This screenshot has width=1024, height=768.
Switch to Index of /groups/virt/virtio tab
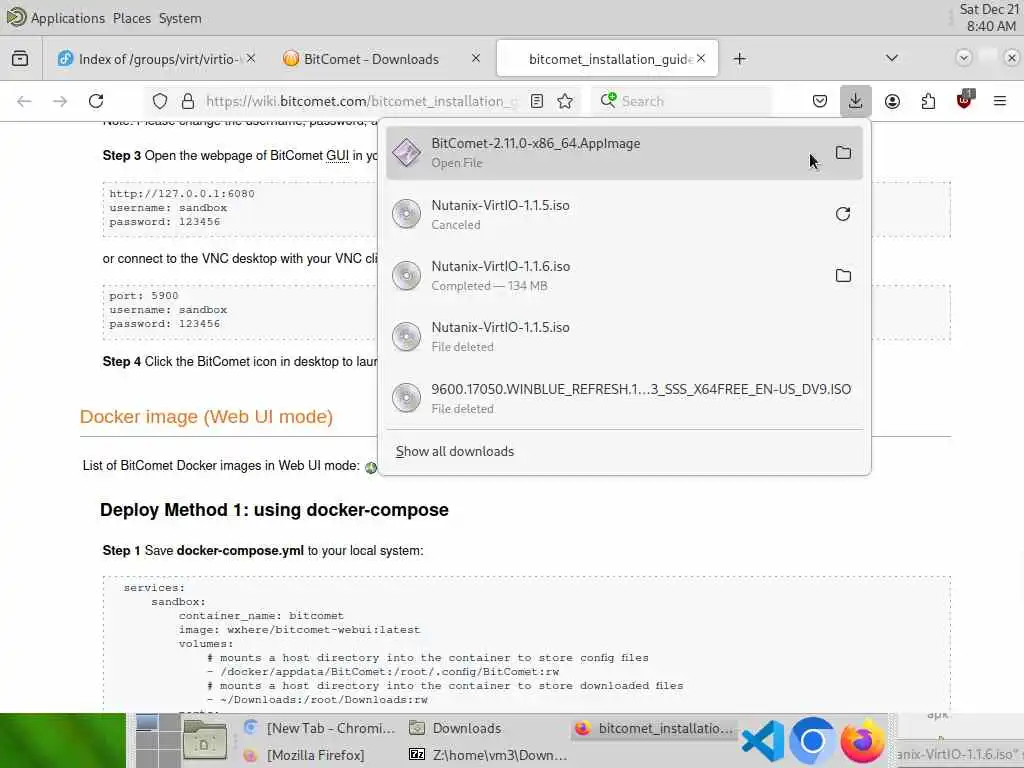coord(155,59)
